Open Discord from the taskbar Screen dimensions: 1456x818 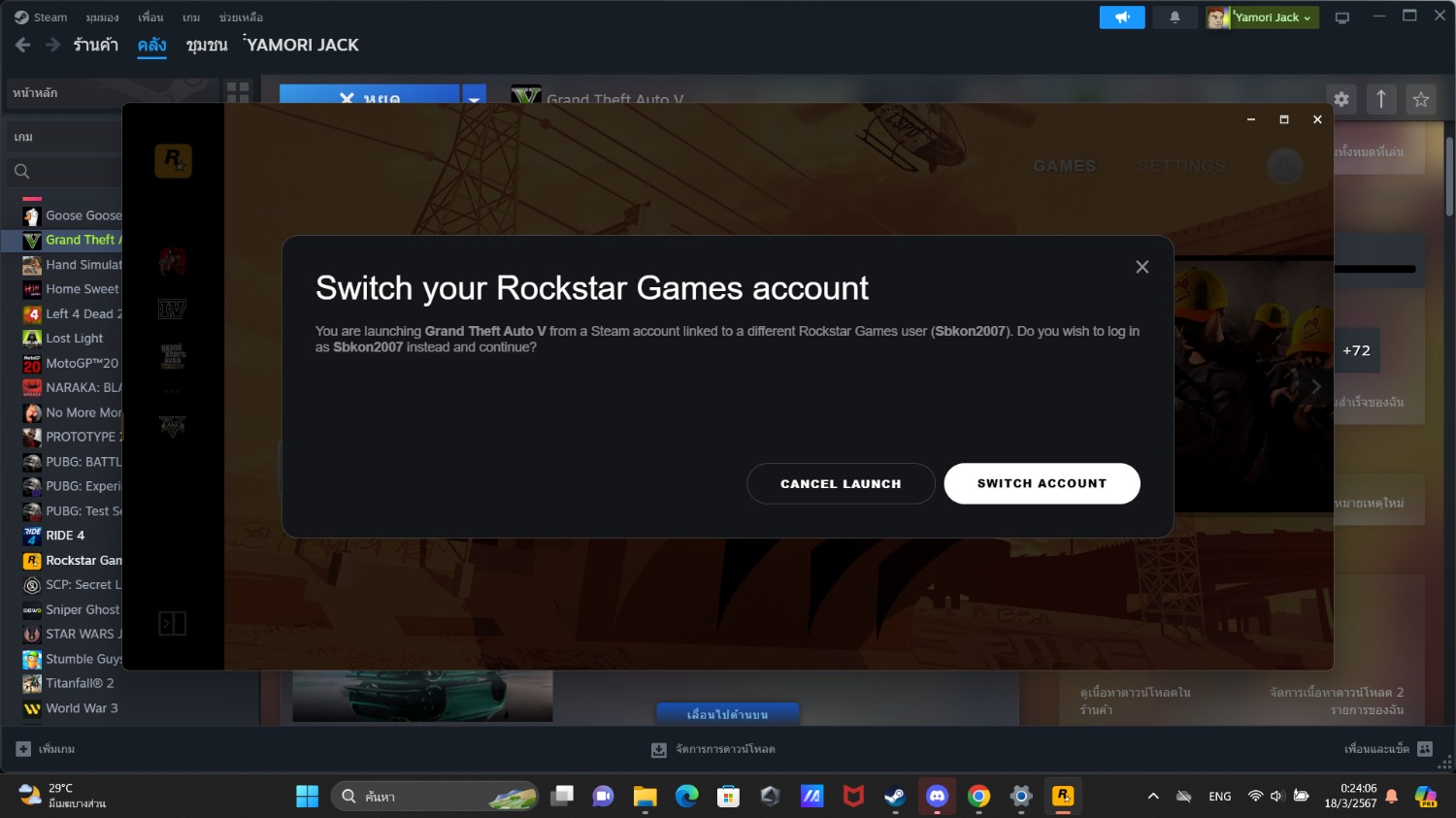937,797
